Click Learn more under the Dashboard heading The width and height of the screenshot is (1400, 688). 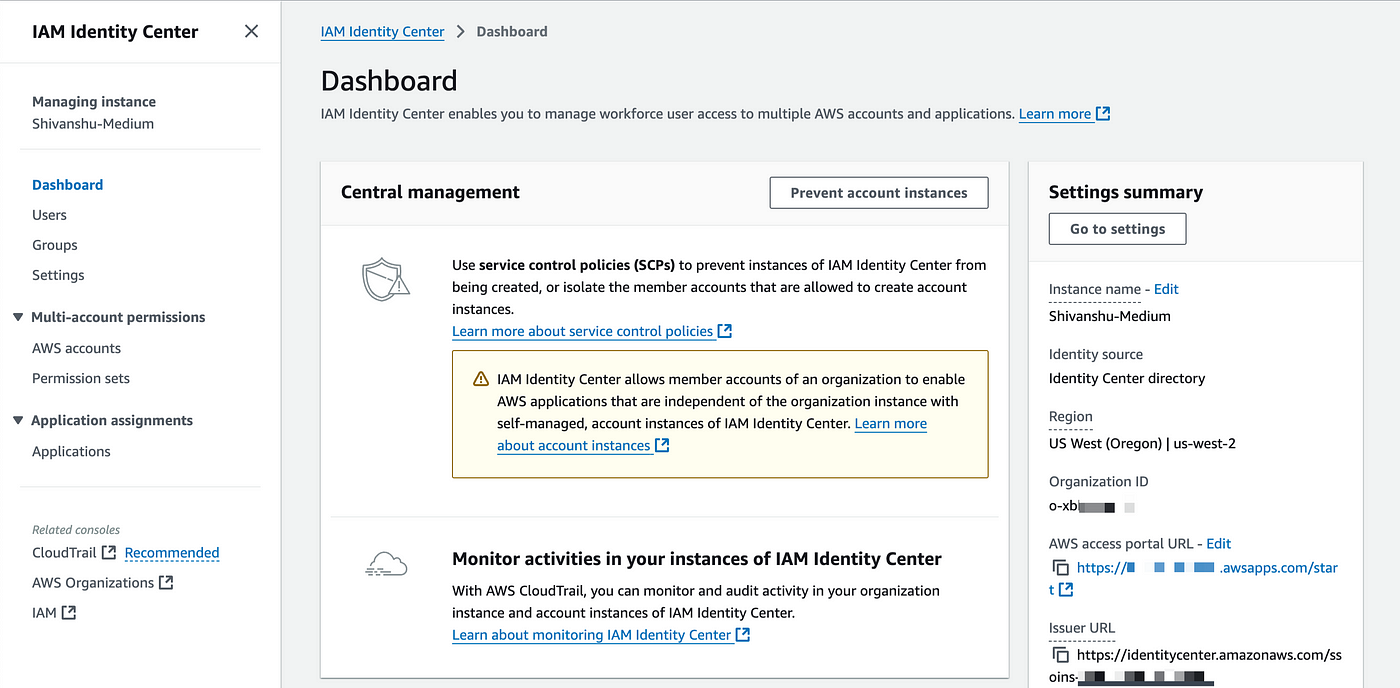coord(1055,114)
